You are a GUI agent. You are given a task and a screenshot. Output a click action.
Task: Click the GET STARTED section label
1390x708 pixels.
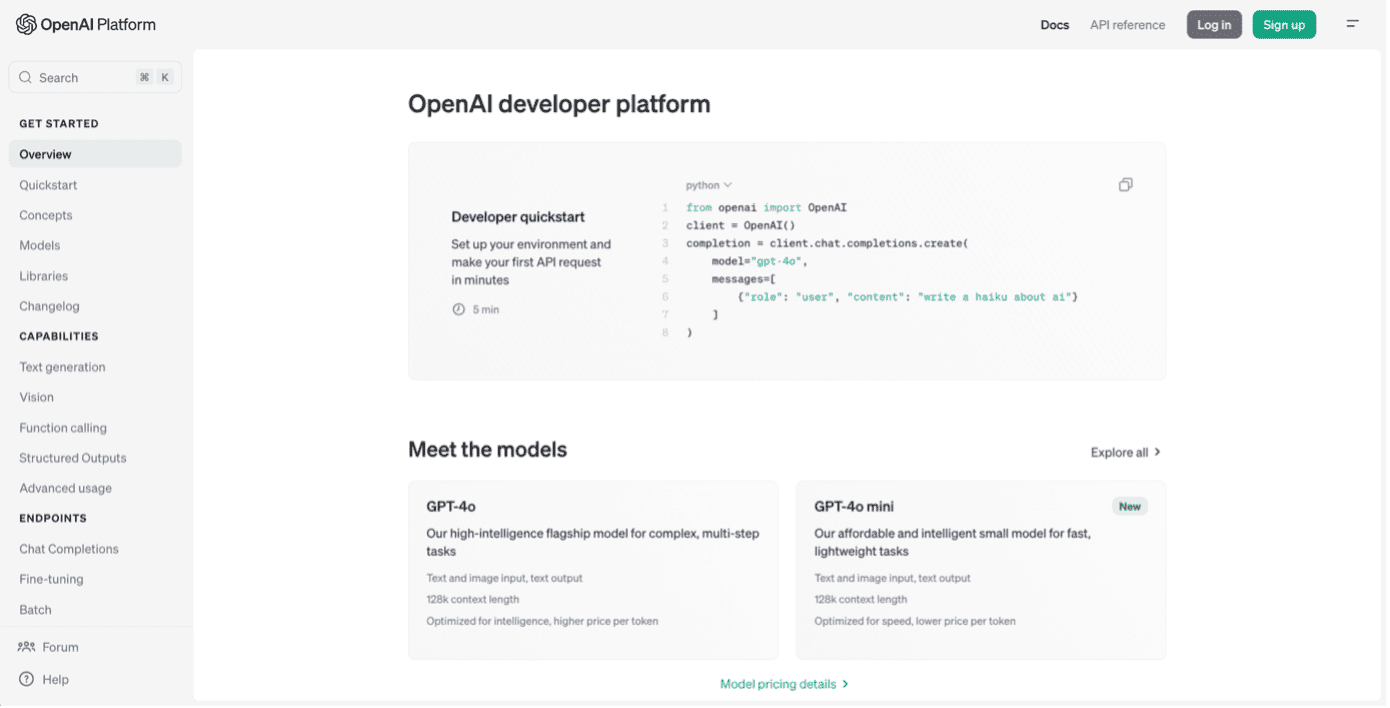(59, 124)
